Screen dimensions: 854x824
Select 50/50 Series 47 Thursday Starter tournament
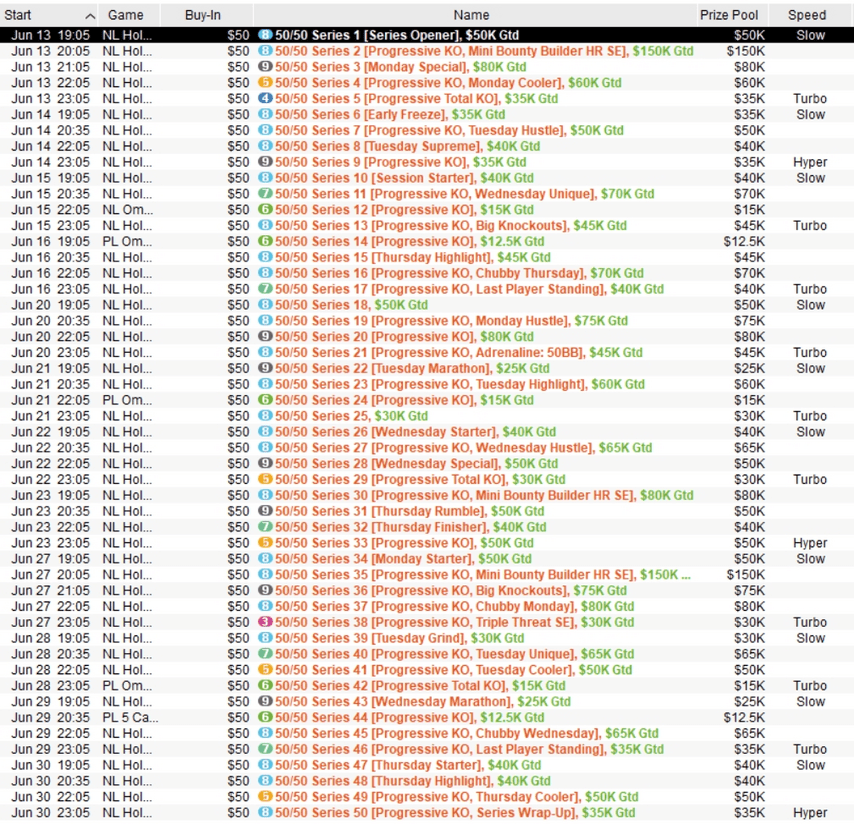coord(427,765)
